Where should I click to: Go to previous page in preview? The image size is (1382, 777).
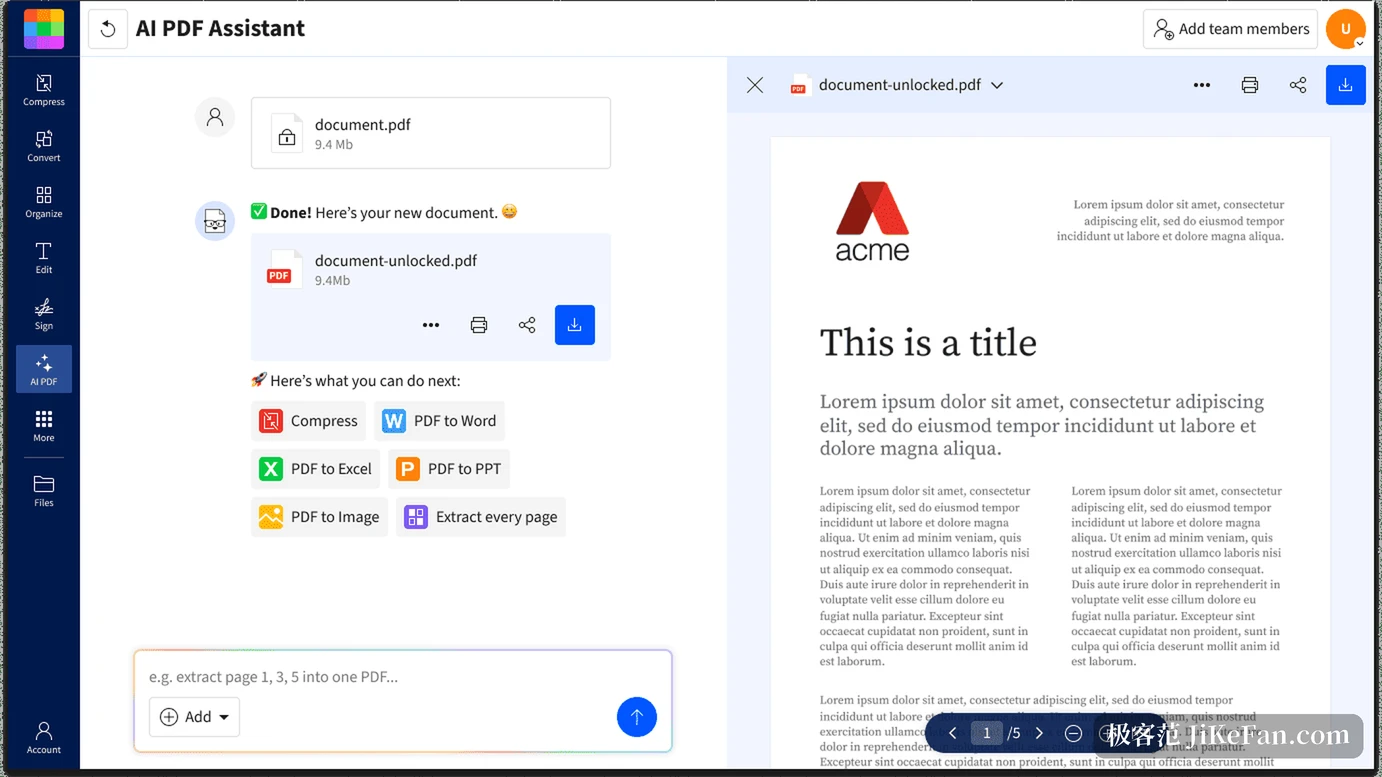tap(952, 734)
